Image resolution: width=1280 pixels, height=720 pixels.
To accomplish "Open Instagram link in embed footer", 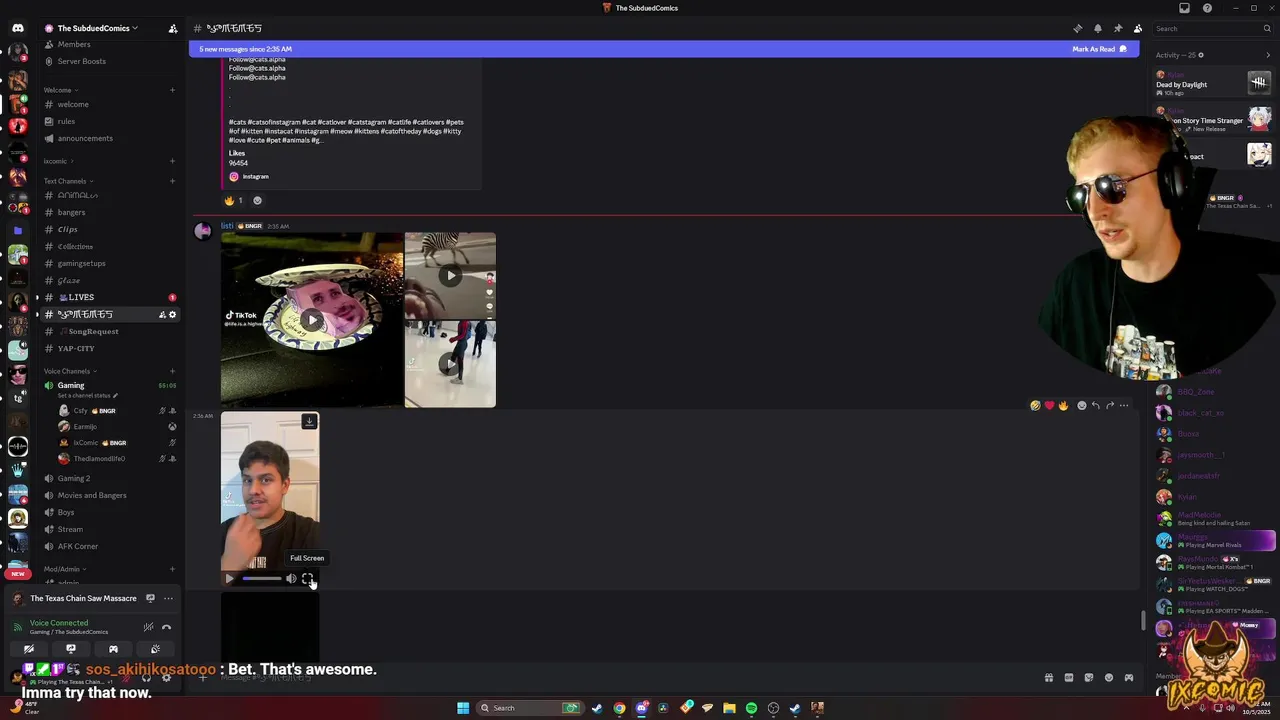I will pos(255,176).
